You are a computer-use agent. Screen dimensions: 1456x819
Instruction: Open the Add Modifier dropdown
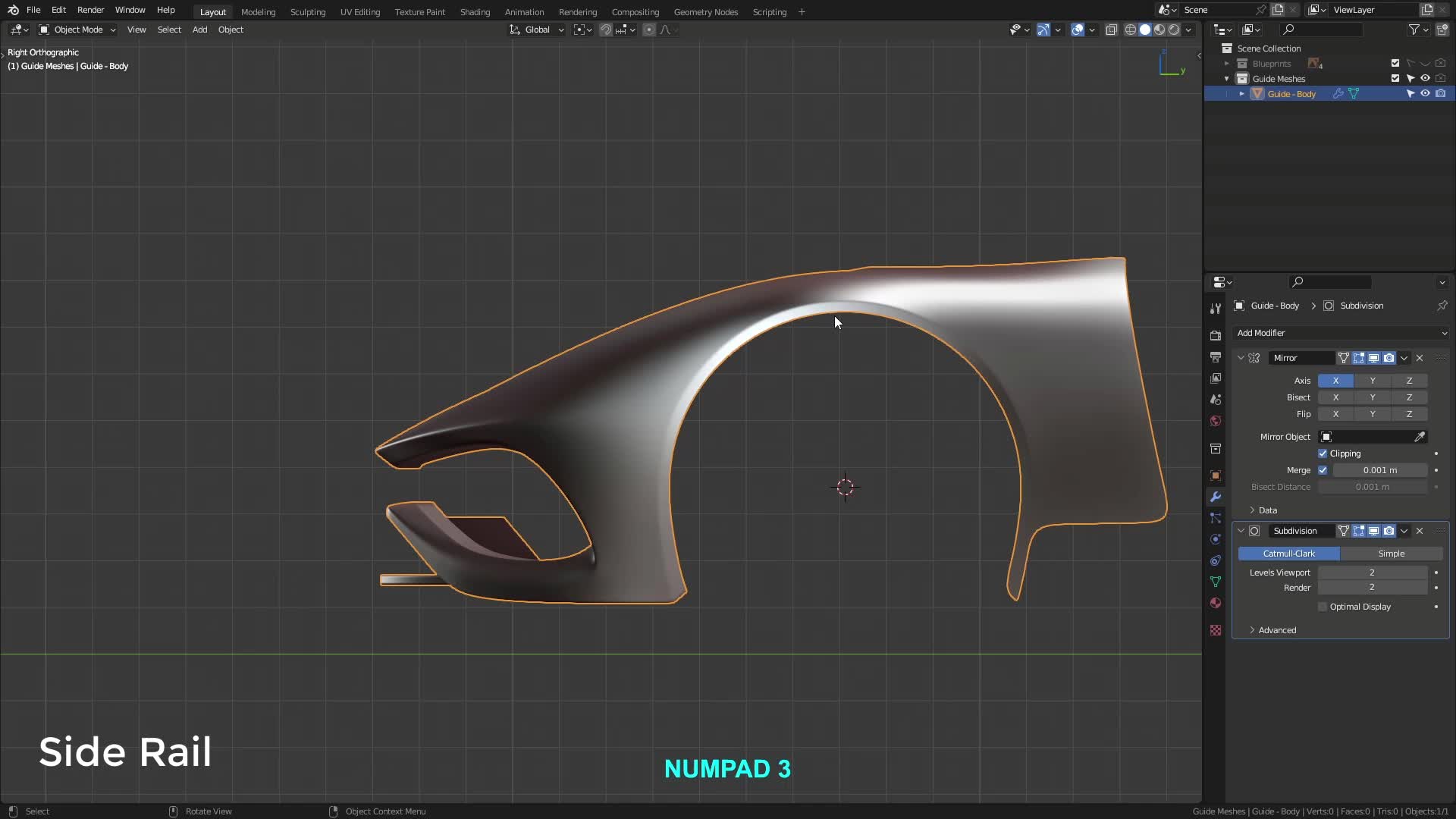[x=1341, y=333]
